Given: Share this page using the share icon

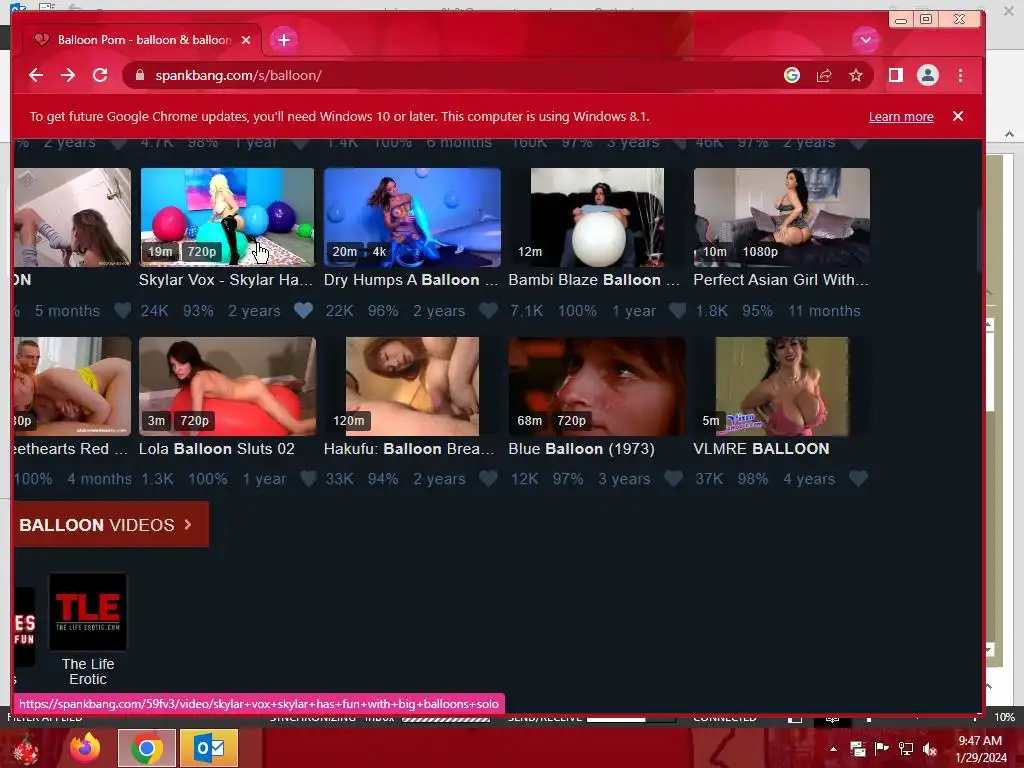Looking at the screenshot, I should tap(824, 75).
